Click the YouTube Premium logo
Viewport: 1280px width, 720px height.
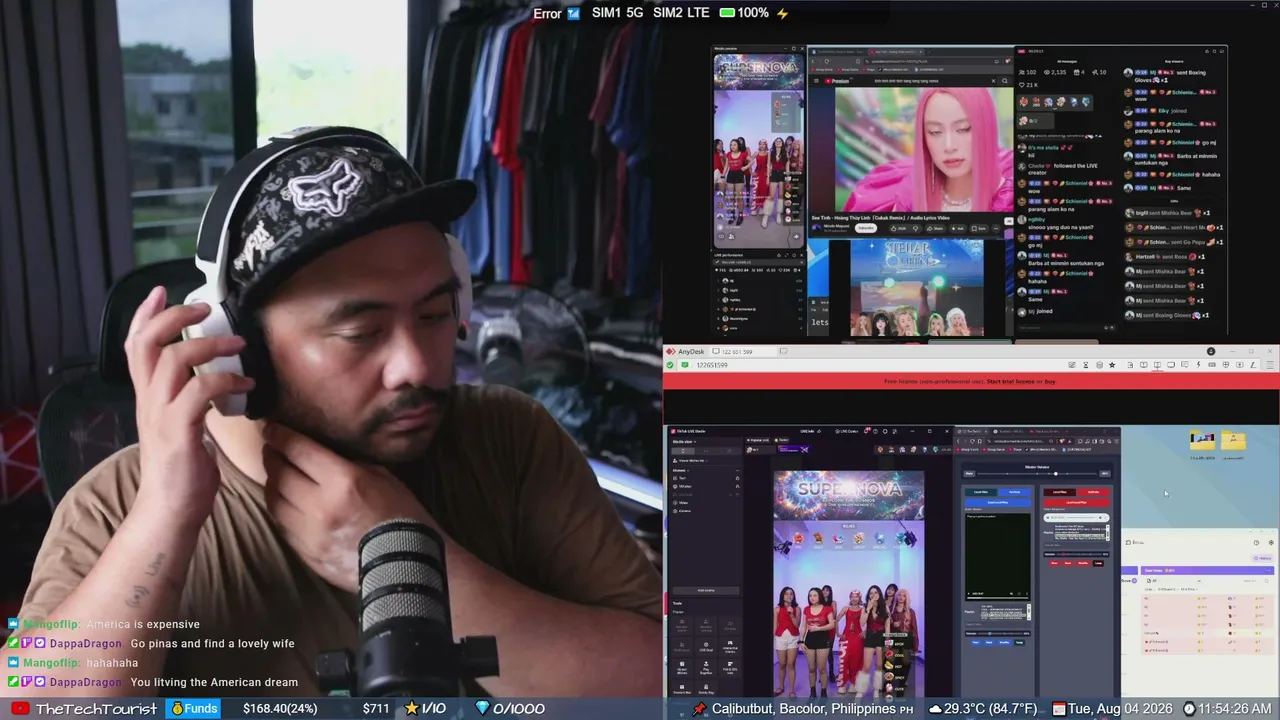[837, 81]
